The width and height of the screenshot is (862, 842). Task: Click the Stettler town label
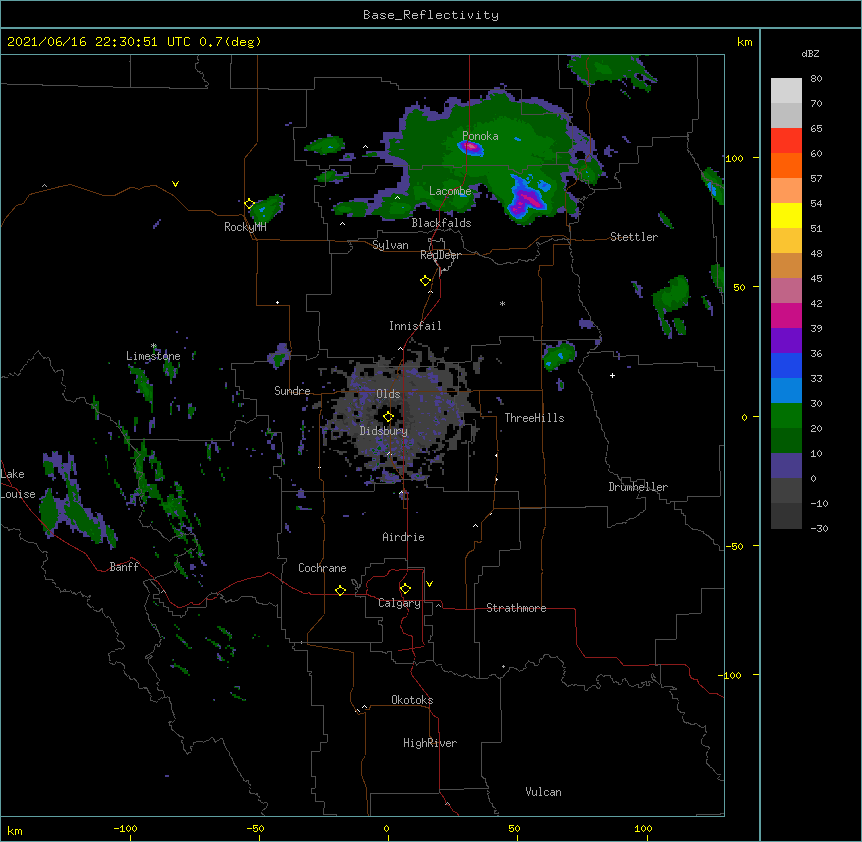pyautogui.click(x=634, y=237)
